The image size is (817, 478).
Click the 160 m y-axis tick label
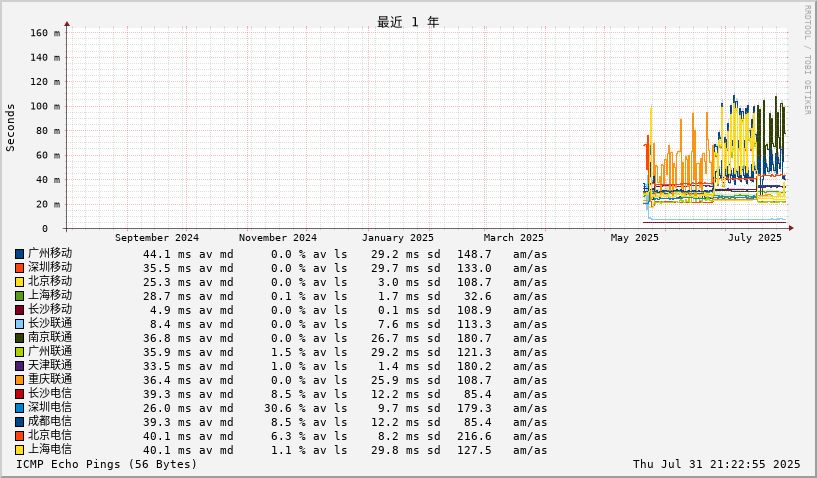coord(45,33)
